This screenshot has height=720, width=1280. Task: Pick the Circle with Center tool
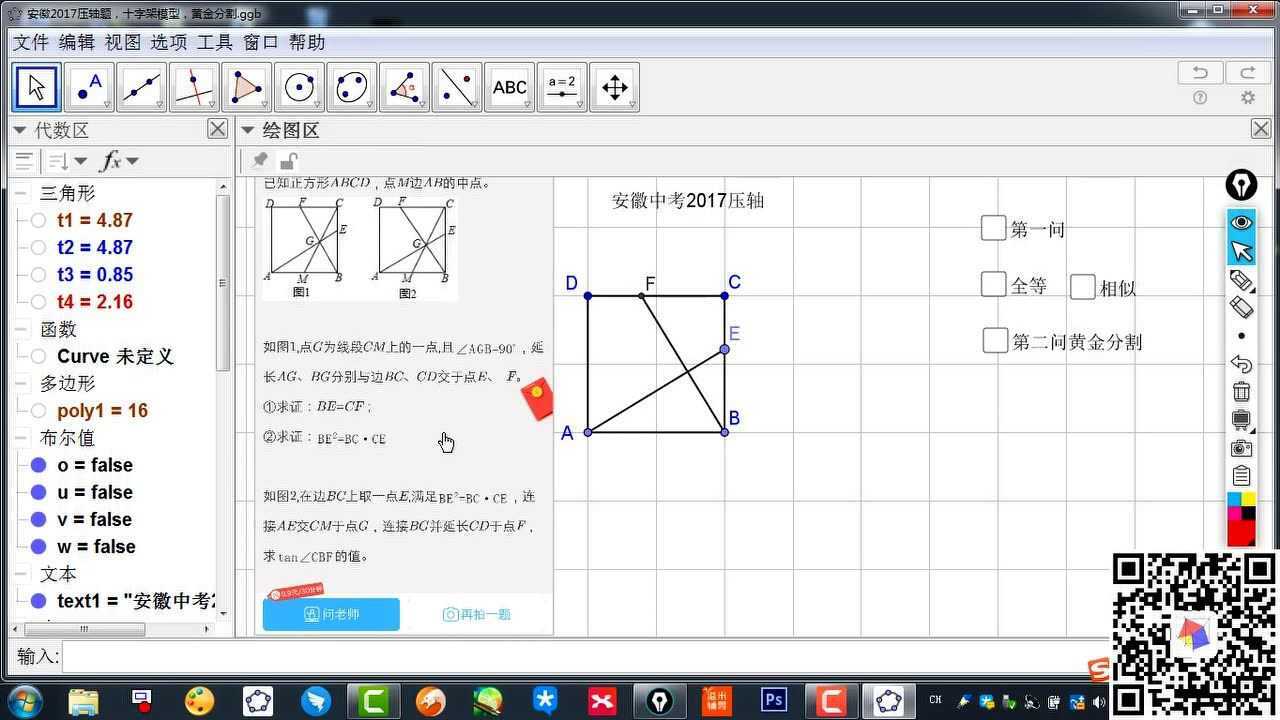[299, 88]
